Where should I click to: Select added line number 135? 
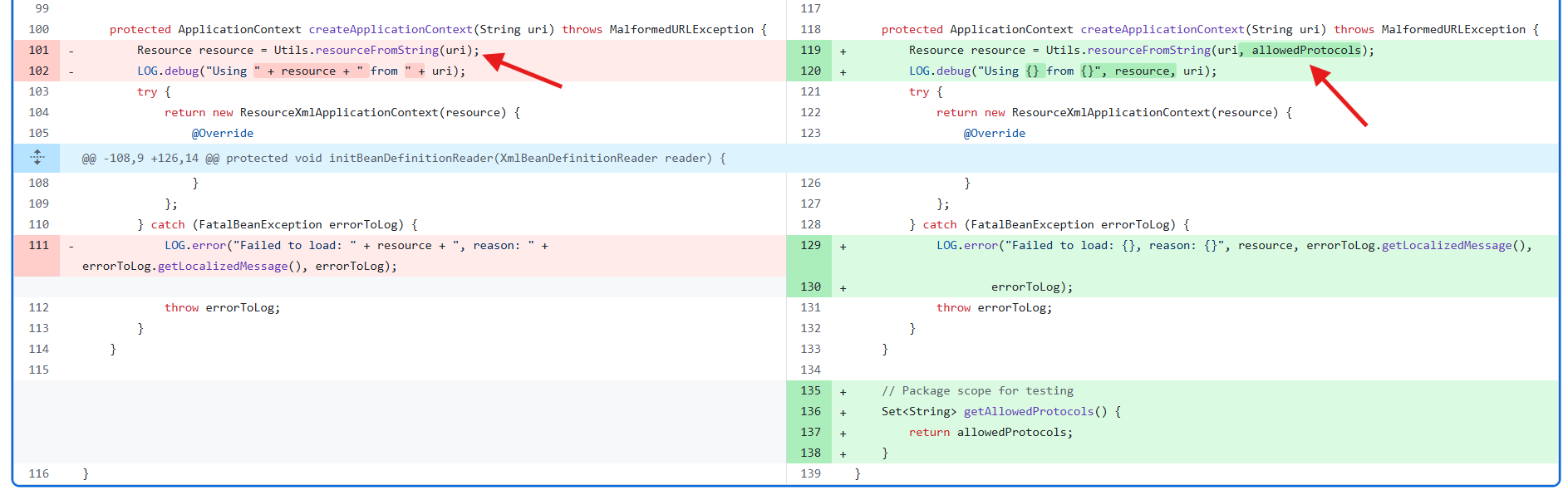[x=810, y=390]
